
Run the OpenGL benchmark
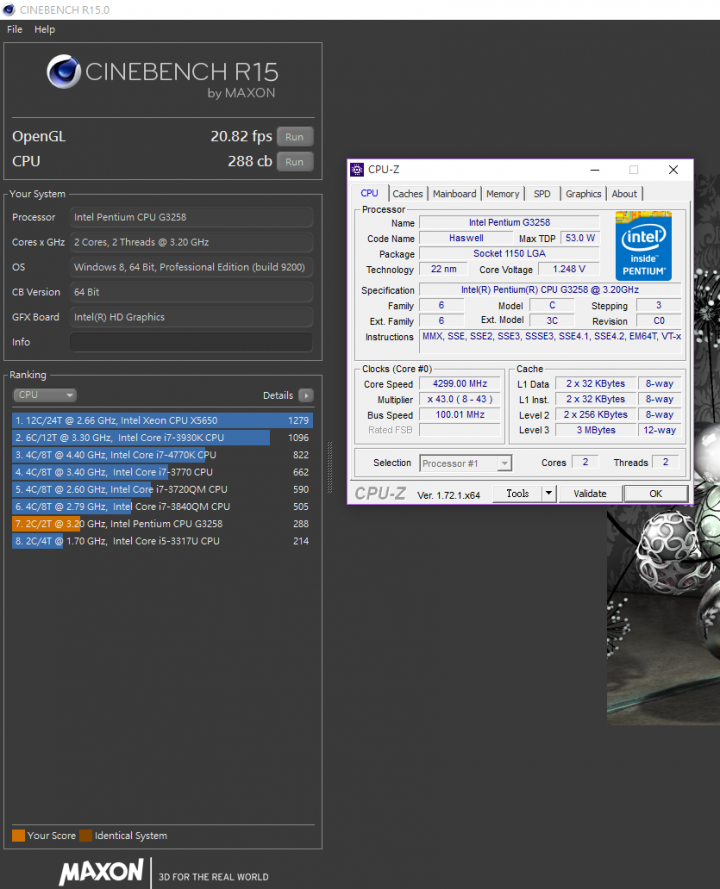point(295,137)
